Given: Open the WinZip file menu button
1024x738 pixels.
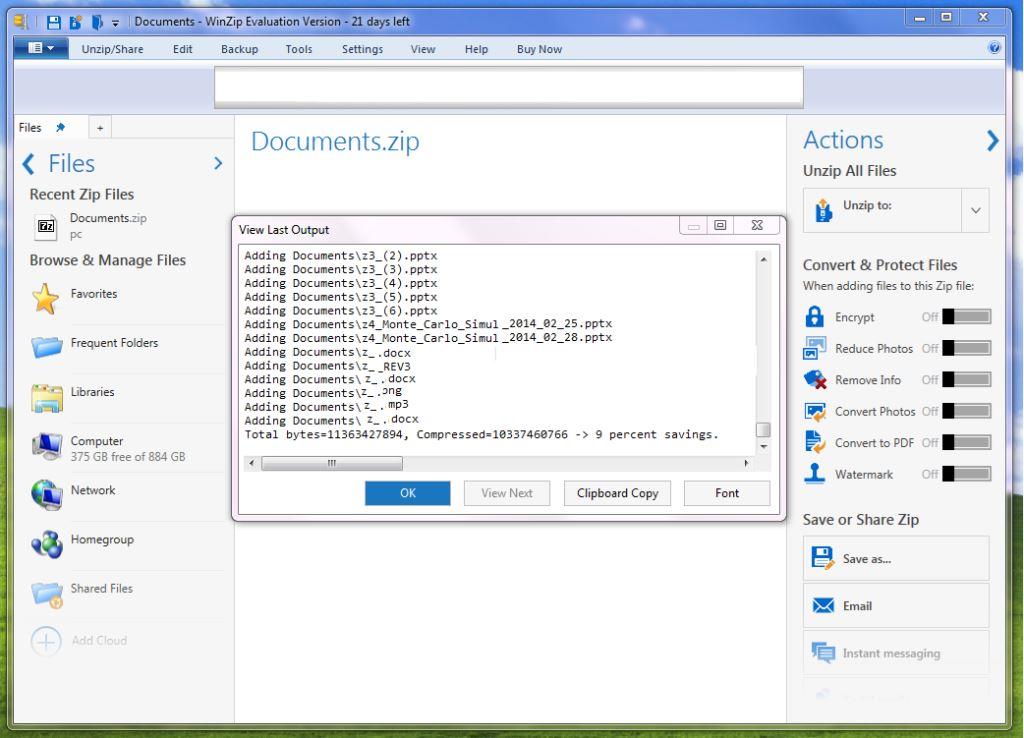Looking at the screenshot, I should pos(40,48).
